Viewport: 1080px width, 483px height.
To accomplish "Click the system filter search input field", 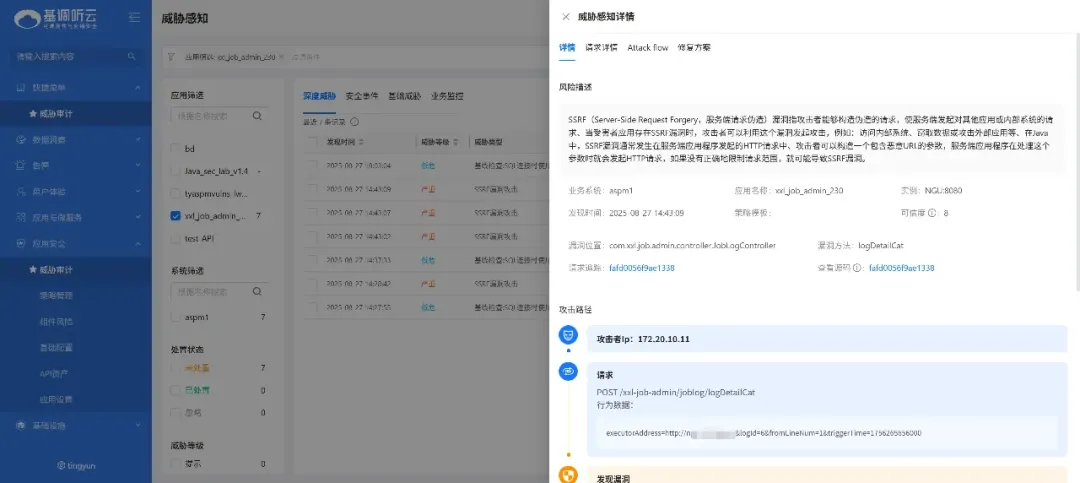I will pos(208,293).
